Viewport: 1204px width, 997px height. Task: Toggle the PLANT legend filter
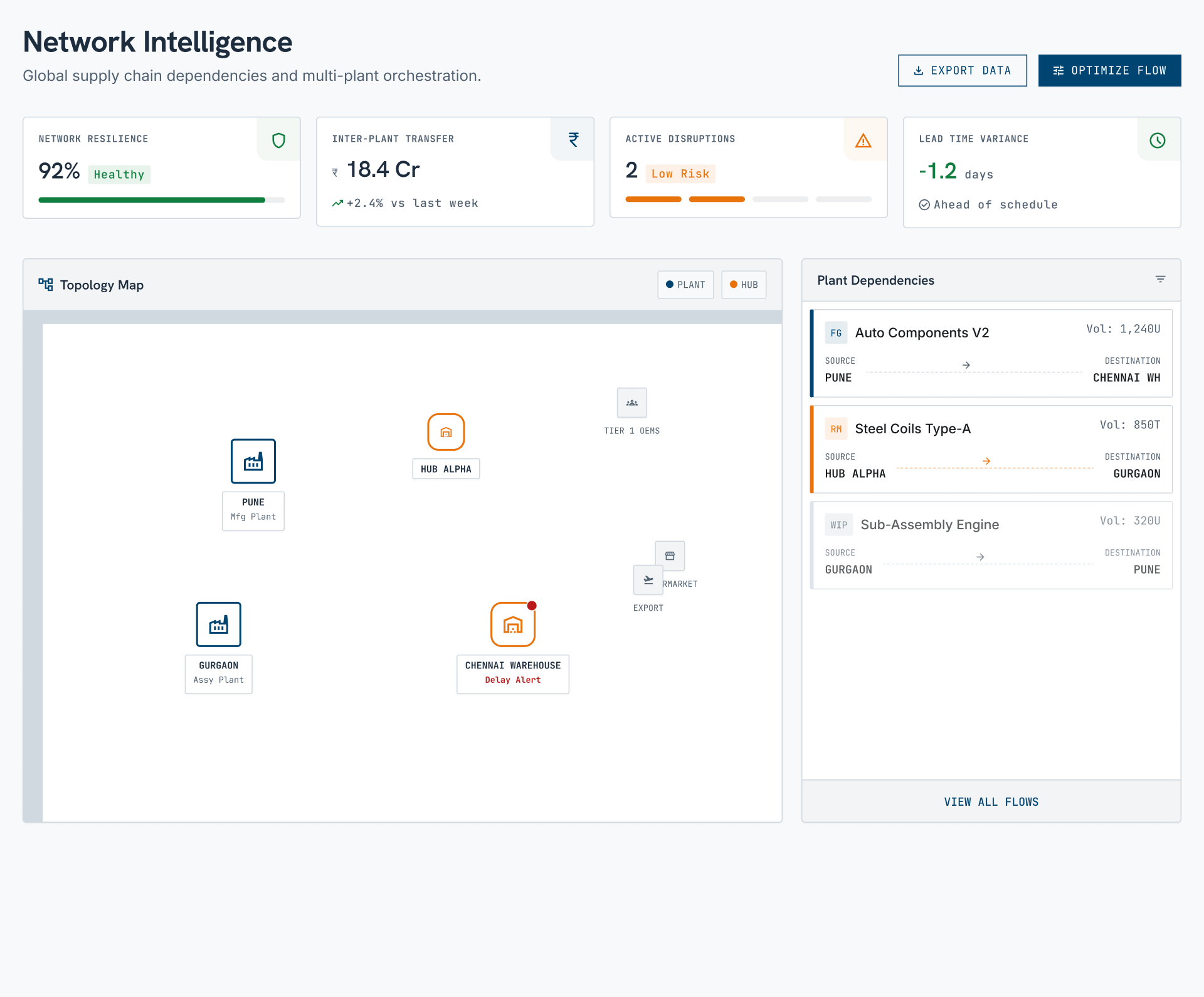pyautogui.click(x=685, y=285)
